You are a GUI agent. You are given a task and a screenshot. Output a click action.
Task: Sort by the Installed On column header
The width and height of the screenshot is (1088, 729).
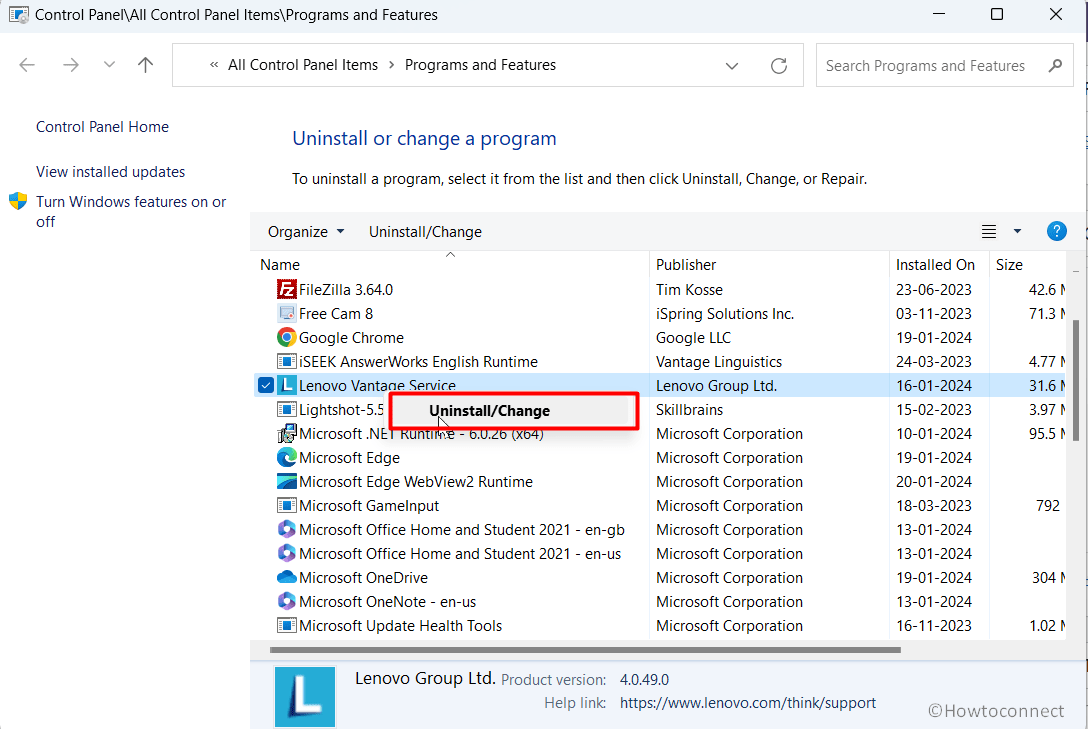935,265
